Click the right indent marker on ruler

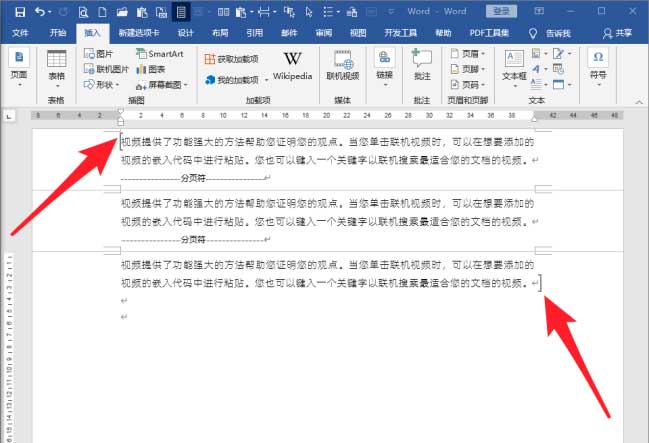[x=534, y=119]
